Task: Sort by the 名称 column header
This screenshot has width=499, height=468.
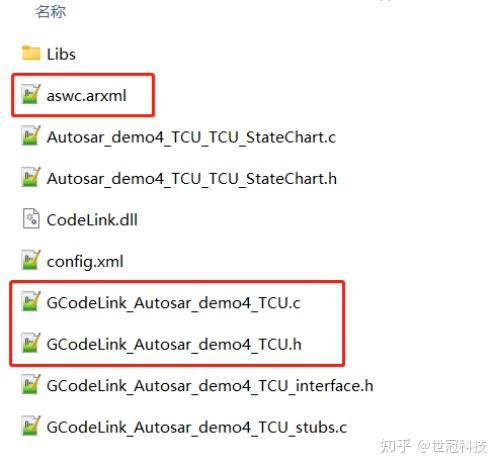Action: (51, 12)
